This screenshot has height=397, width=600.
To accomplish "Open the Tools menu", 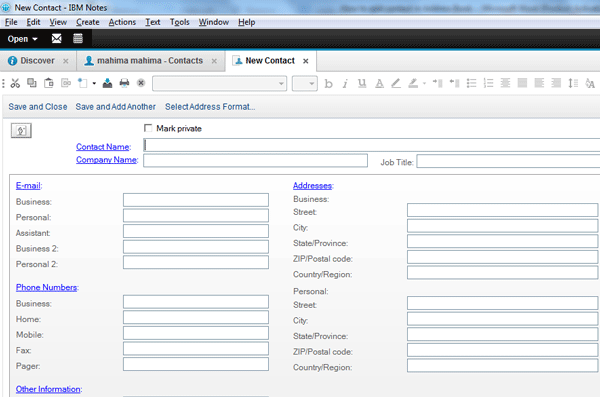I will tap(179, 22).
